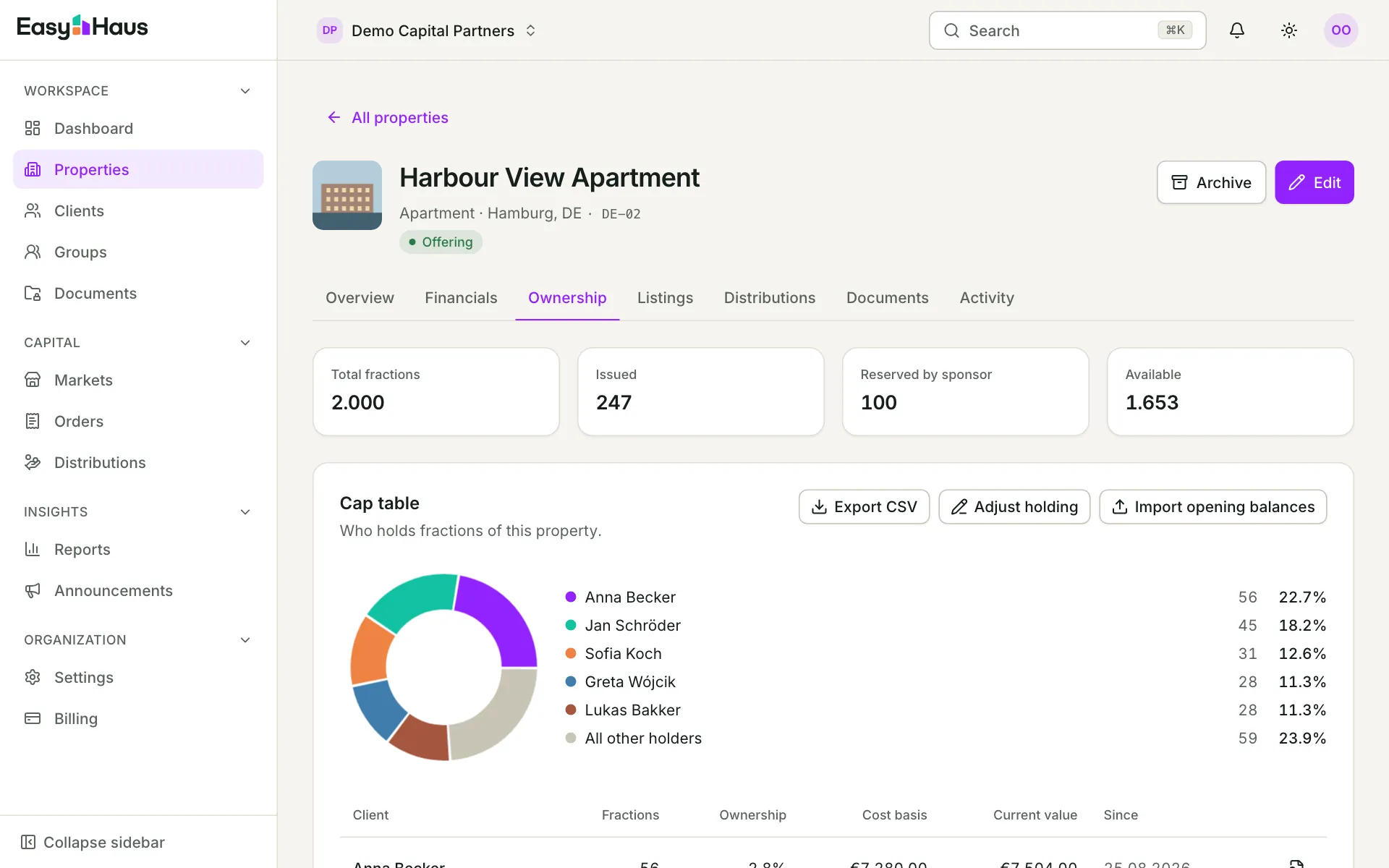Open notifications with the bell icon
The height and width of the screenshot is (868, 1389).
[1237, 30]
